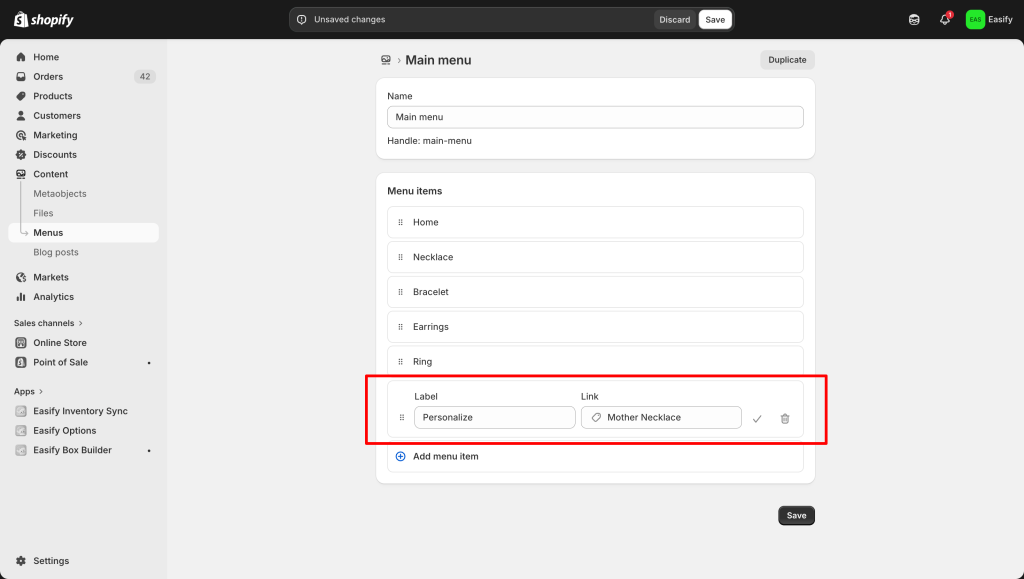Discard the unsaved changes
Viewport: 1024px width, 579px height.
pyautogui.click(x=674, y=19)
